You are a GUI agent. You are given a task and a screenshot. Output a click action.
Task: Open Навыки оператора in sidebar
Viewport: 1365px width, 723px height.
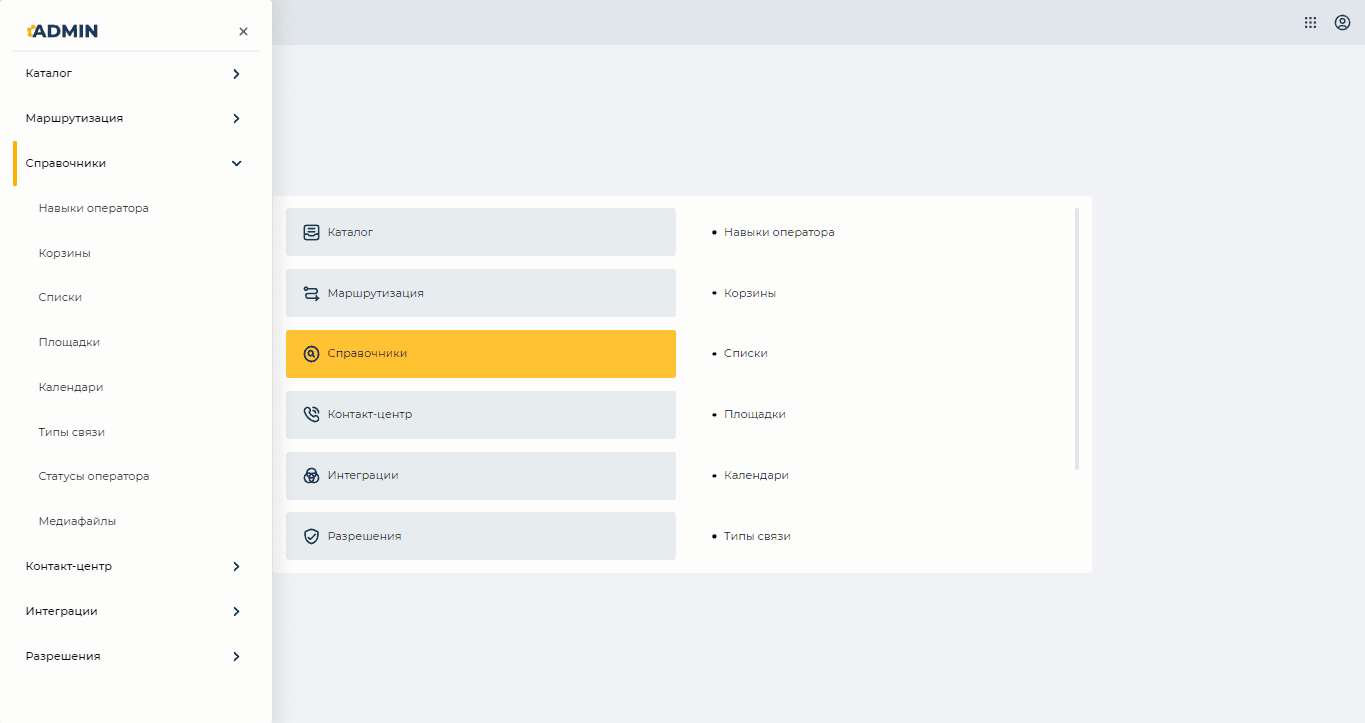[x=94, y=208]
